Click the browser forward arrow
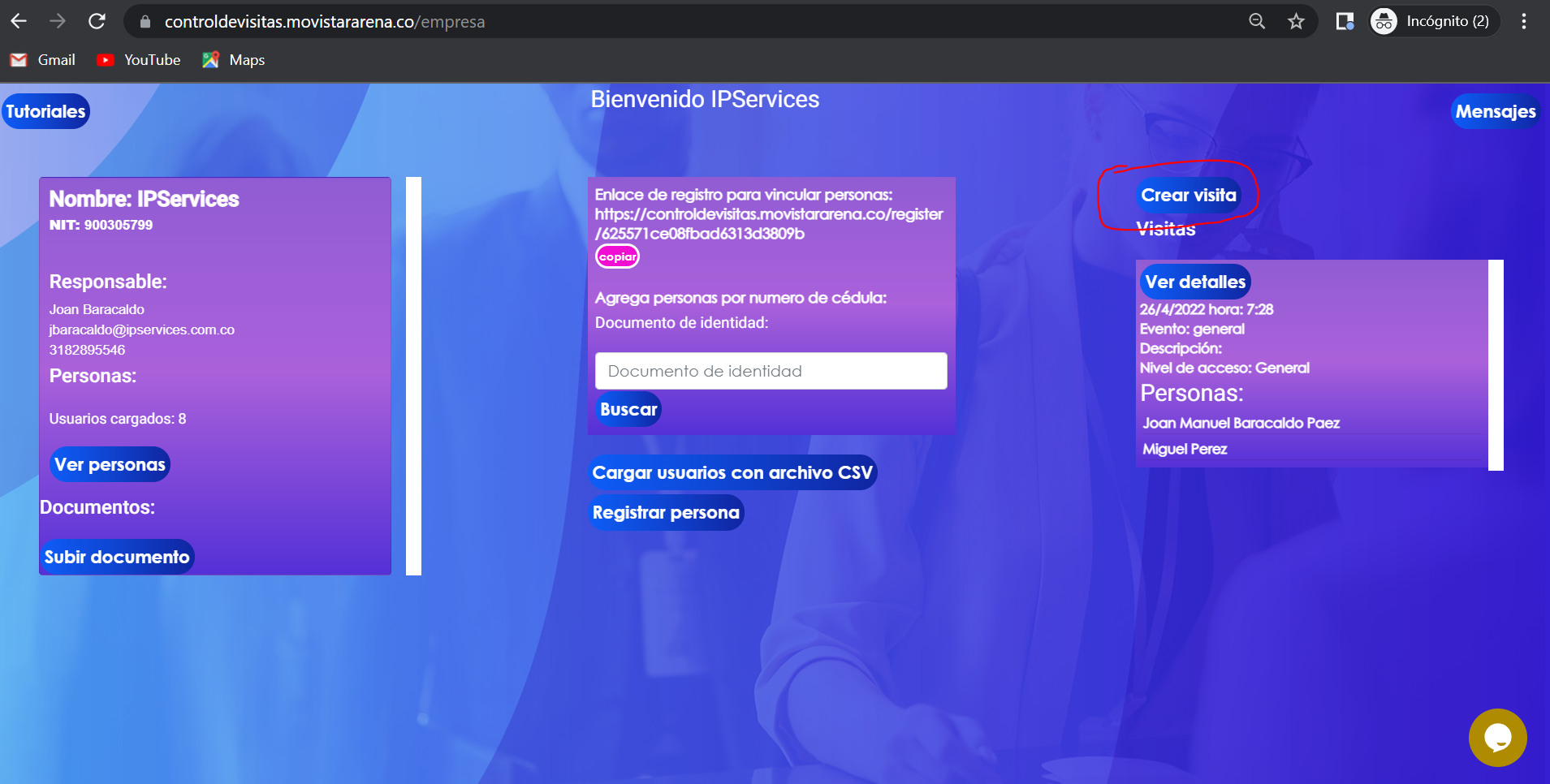Viewport: 1550px width, 784px height. coord(58,21)
